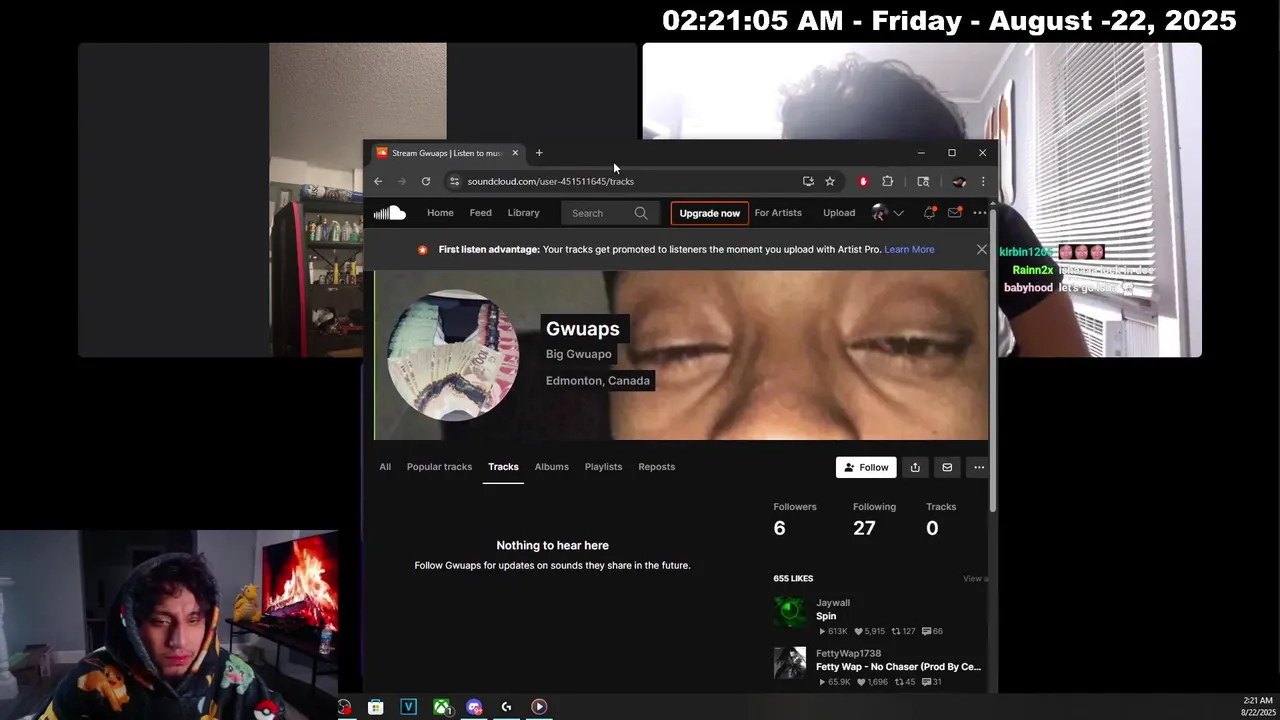
Task: Open a new browser tab
Action: pos(539,153)
